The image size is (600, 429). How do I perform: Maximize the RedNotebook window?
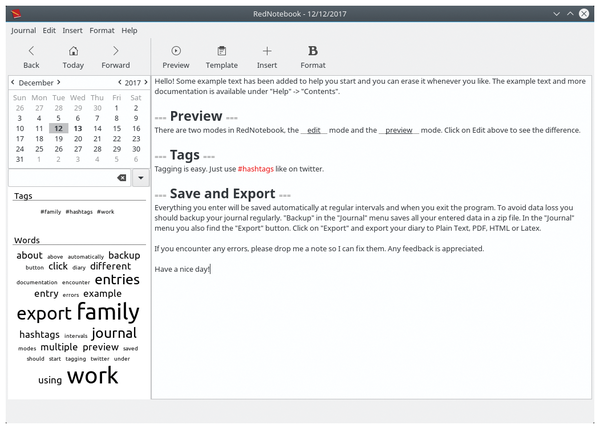tap(570, 14)
